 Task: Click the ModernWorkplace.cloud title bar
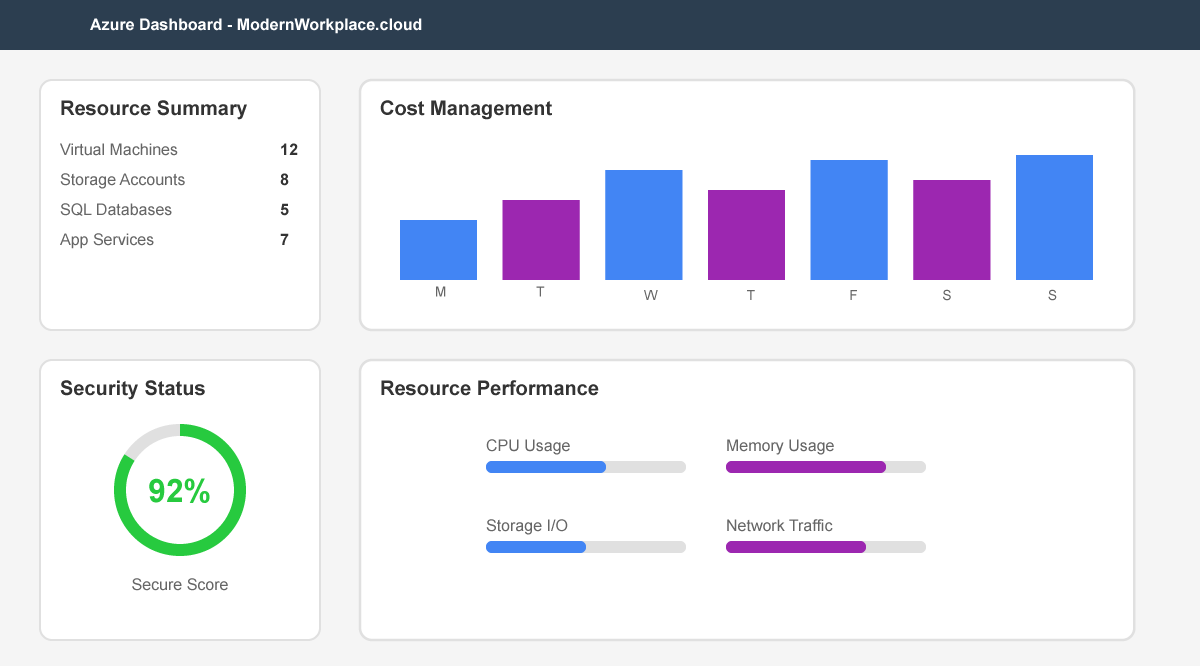click(256, 24)
